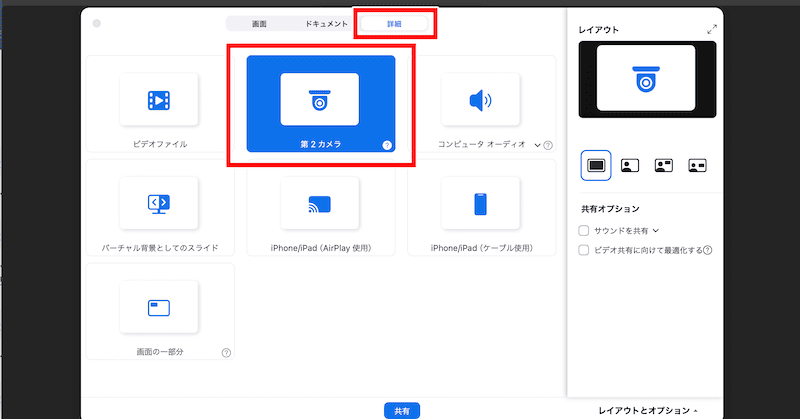The width and height of the screenshot is (800, 419).
Task: Click the blue 共有 button
Action: [400, 410]
